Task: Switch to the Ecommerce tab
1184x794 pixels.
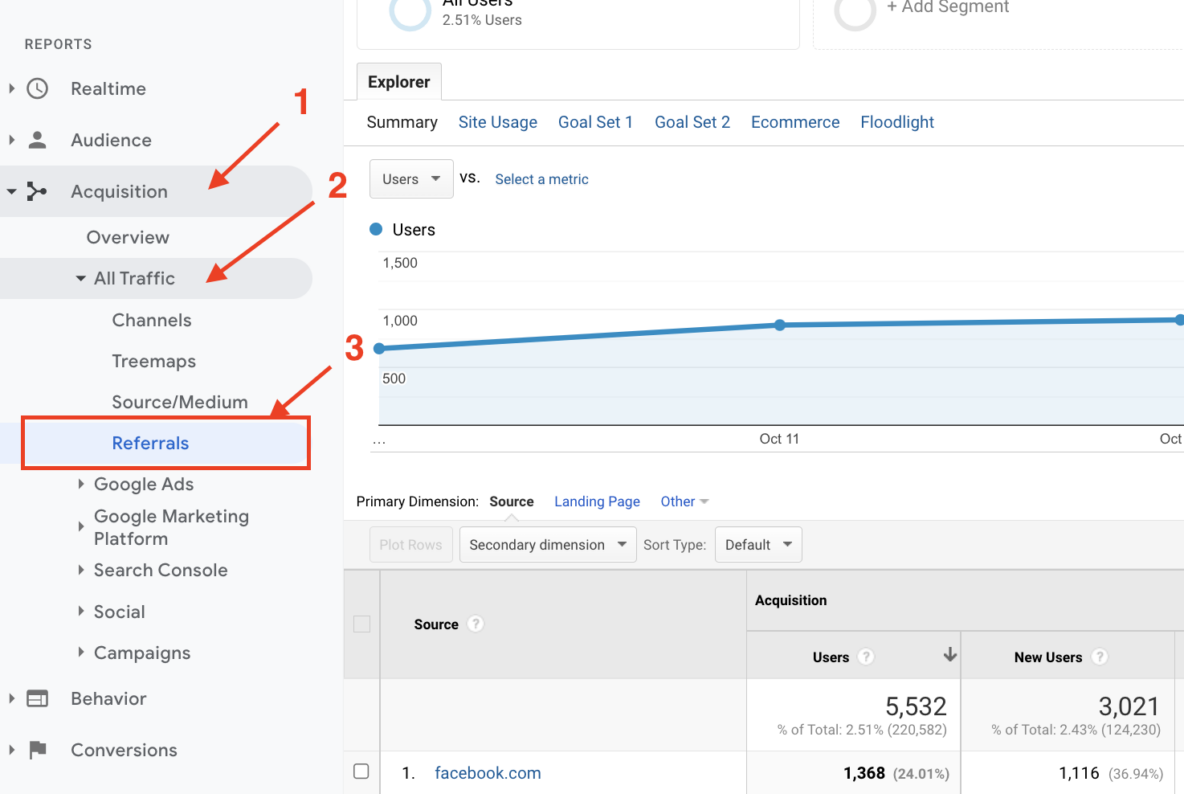Action: (x=795, y=122)
